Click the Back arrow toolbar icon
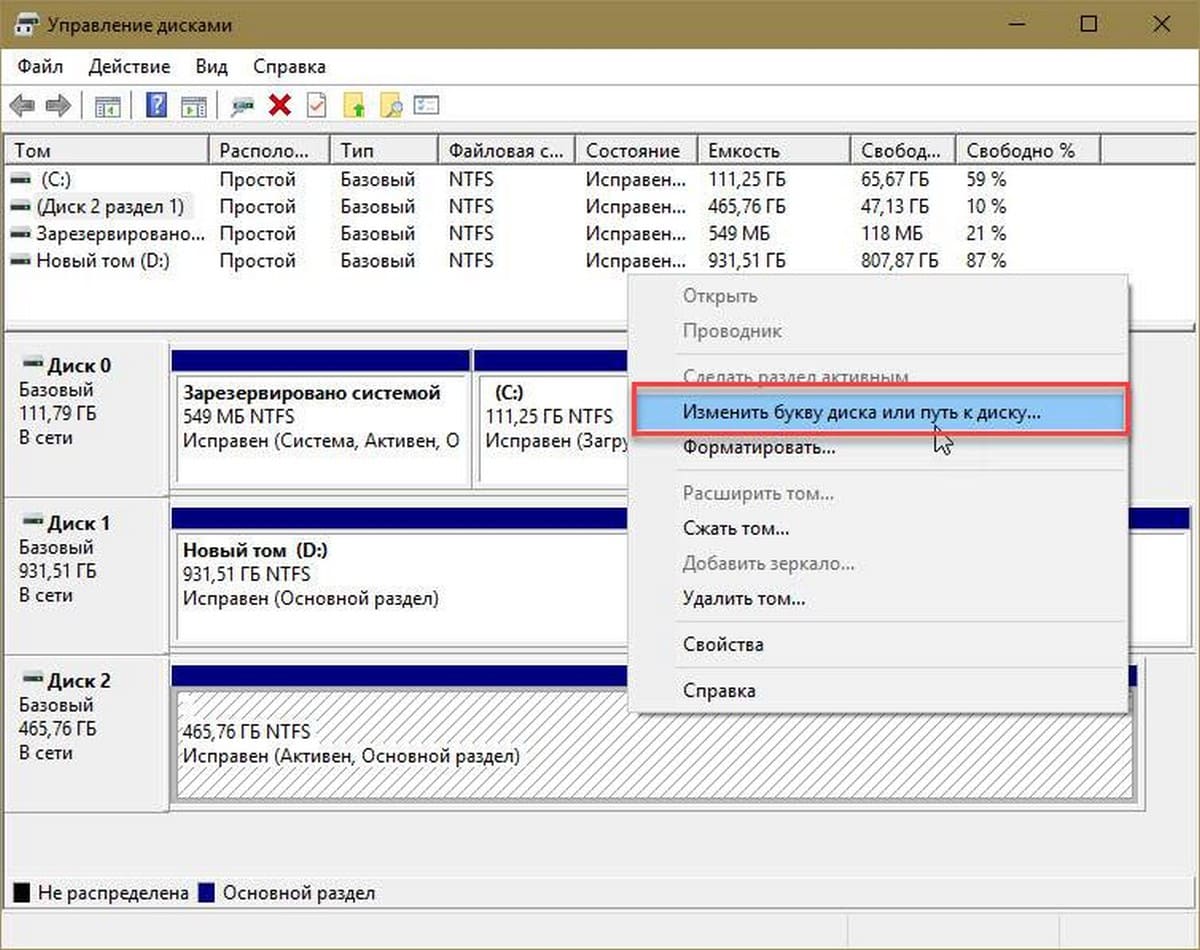Viewport: 1200px width, 950px height. [x=22, y=106]
